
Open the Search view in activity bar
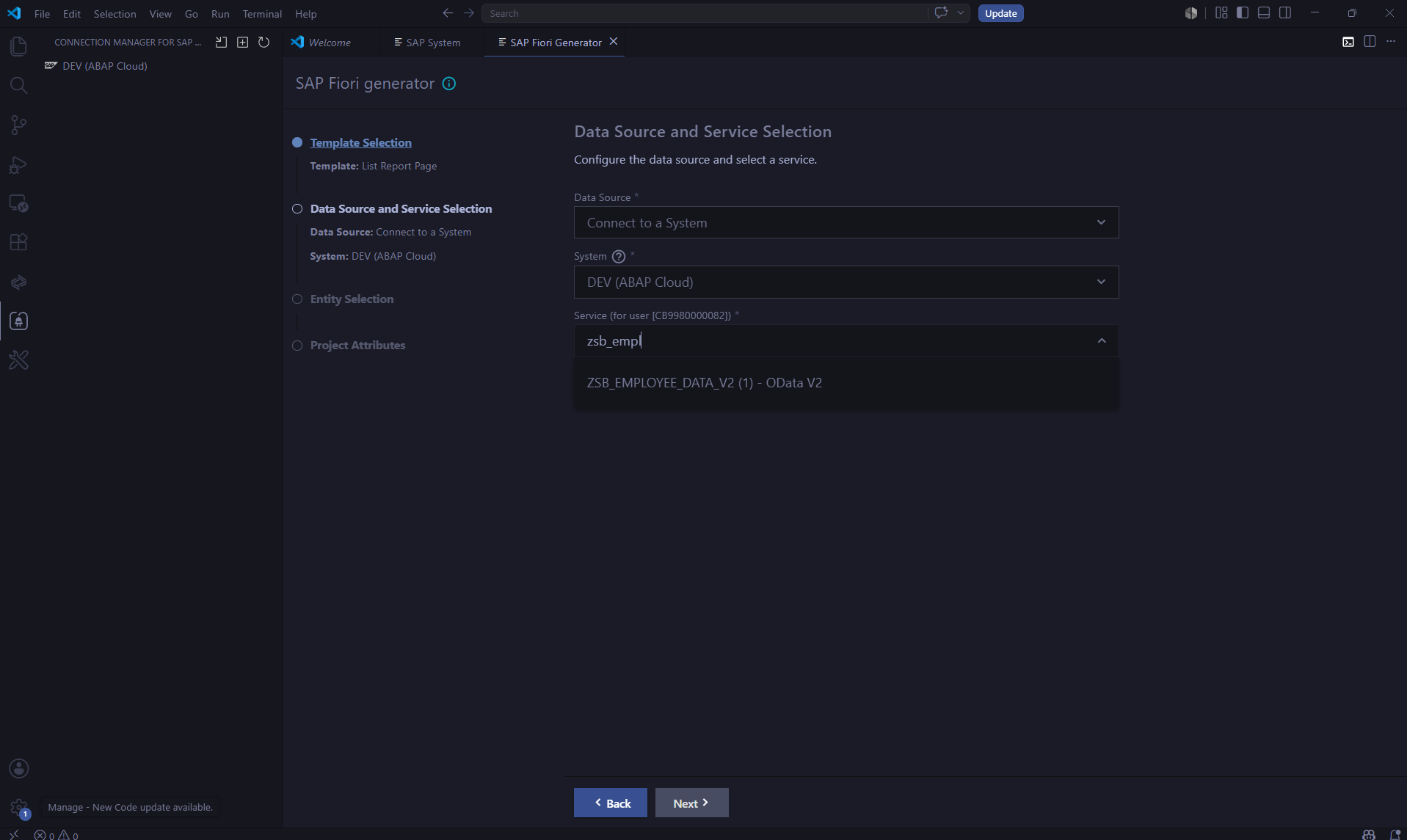pyautogui.click(x=18, y=86)
